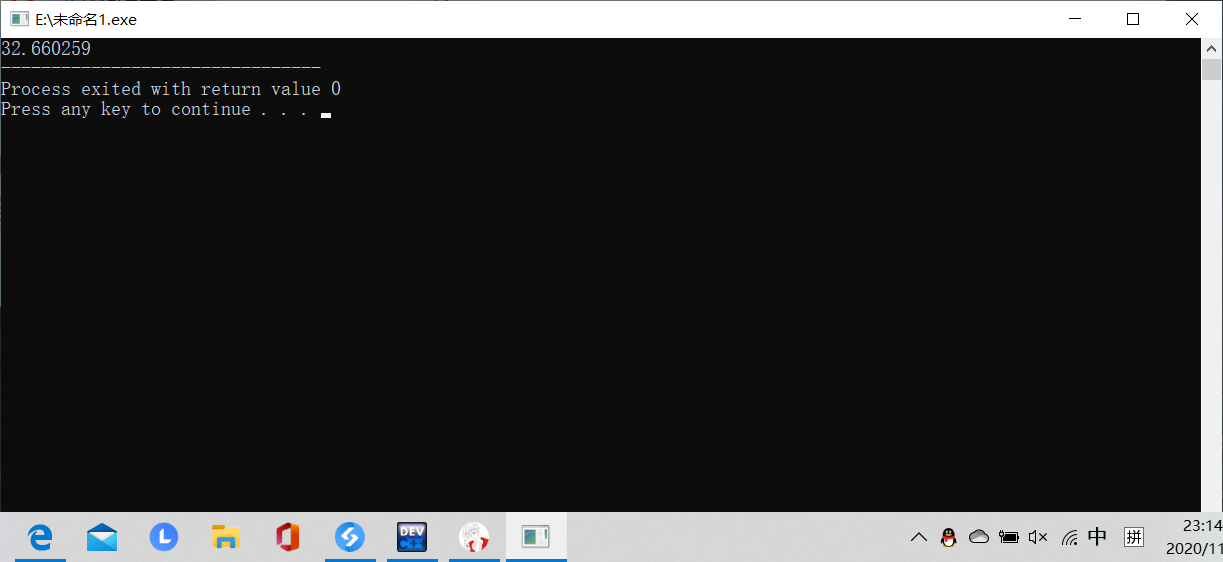Open the Wi-Fi network tray icon
This screenshot has height=562, width=1223.
click(1069, 538)
